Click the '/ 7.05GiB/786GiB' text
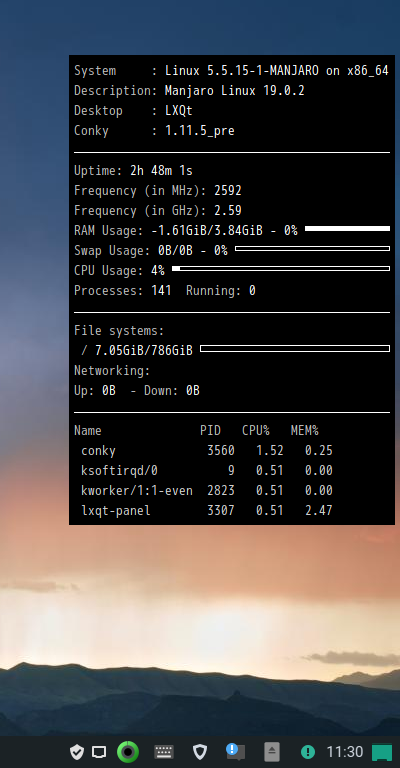Image resolution: width=400 pixels, height=768 pixels. click(137, 351)
